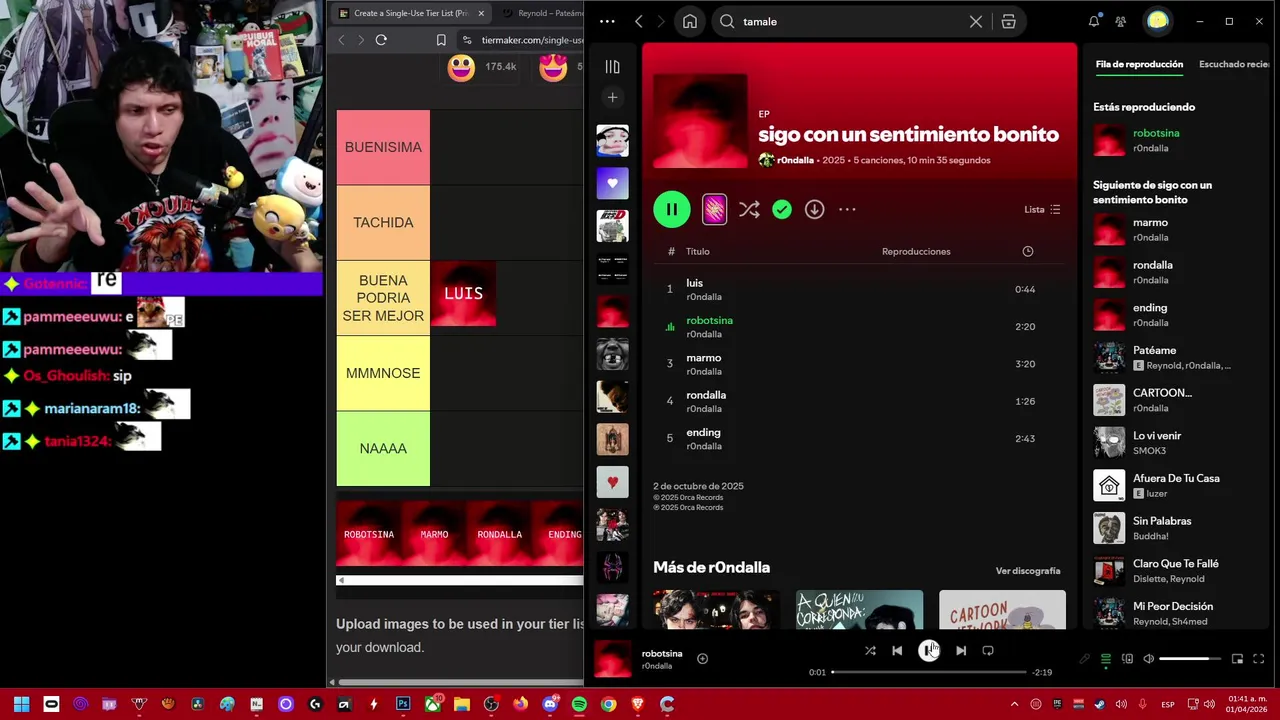Image resolution: width=1280 pixels, height=720 pixels.
Task: Pause the album with the green button
Action: [x=672, y=209]
